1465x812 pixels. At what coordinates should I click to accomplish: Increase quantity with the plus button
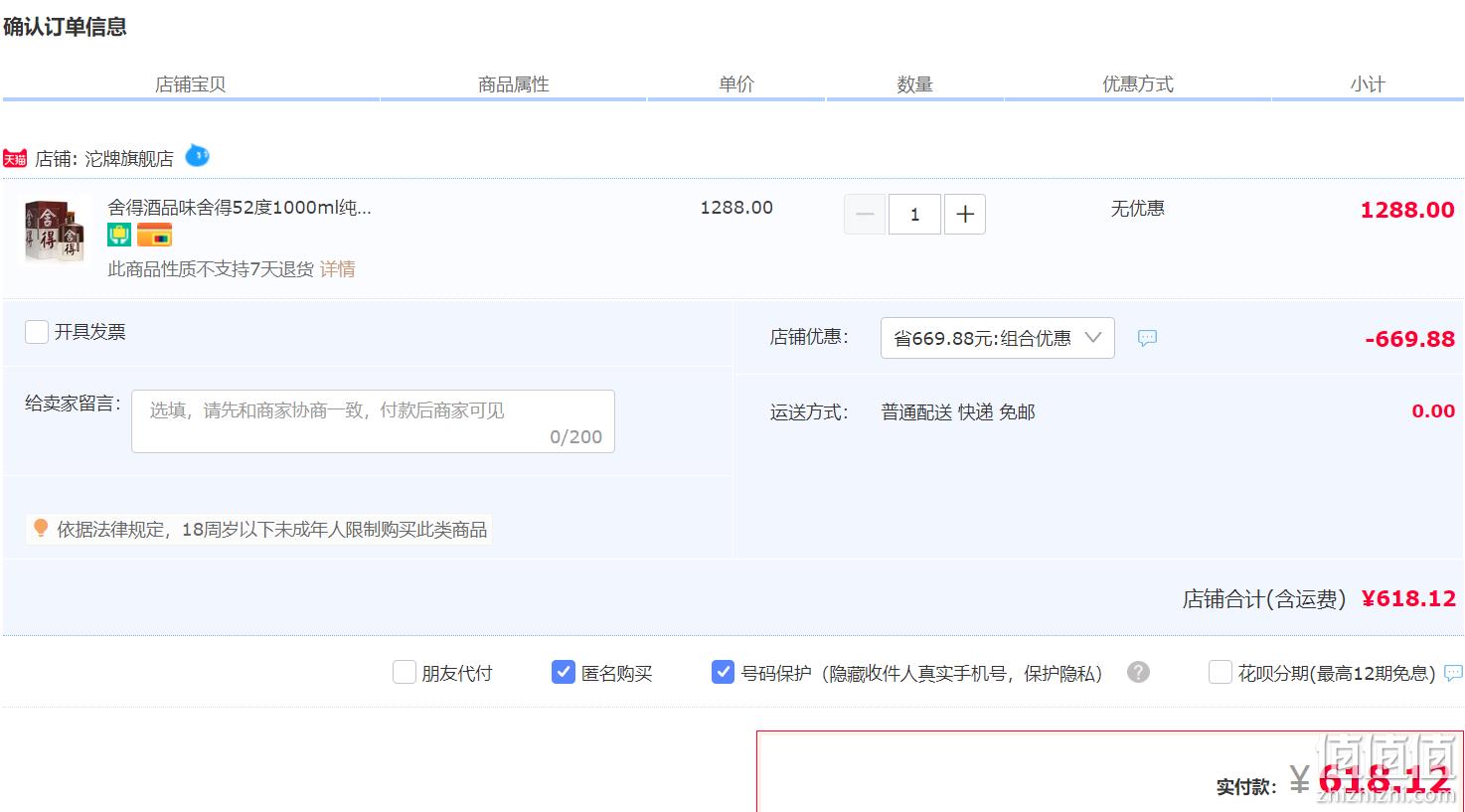point(965,215)
